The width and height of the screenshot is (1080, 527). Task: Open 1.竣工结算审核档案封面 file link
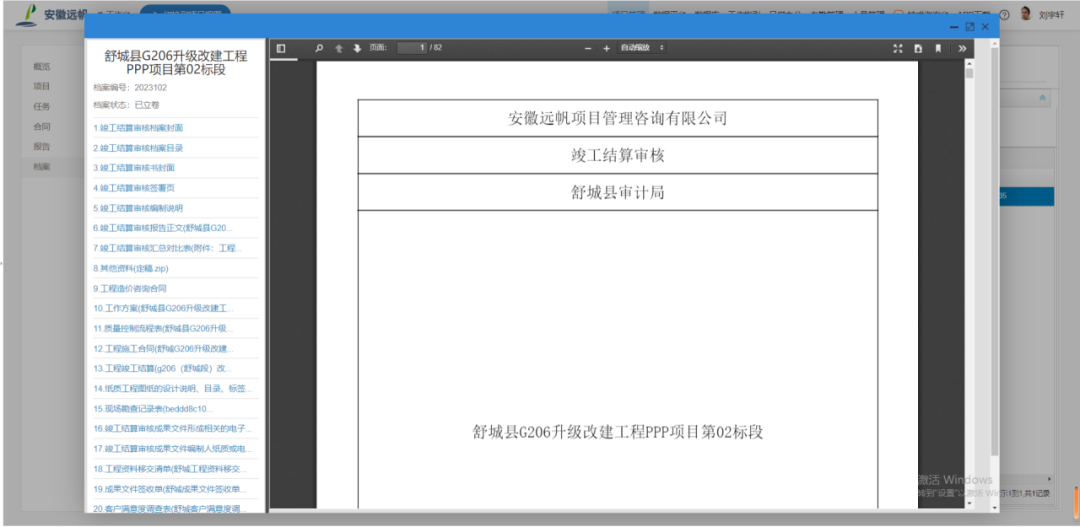138,128
